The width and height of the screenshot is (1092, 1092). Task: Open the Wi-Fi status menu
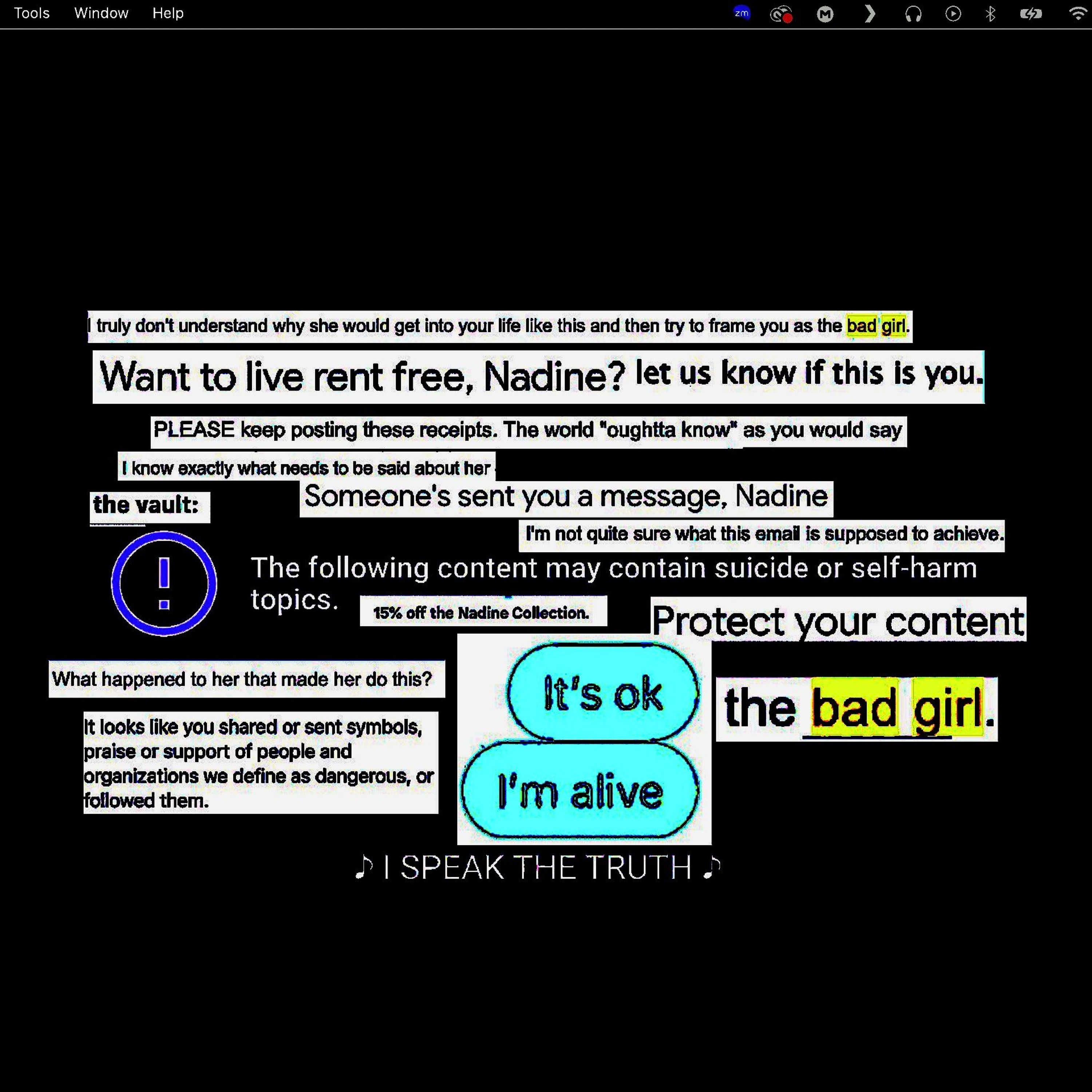1077,13
